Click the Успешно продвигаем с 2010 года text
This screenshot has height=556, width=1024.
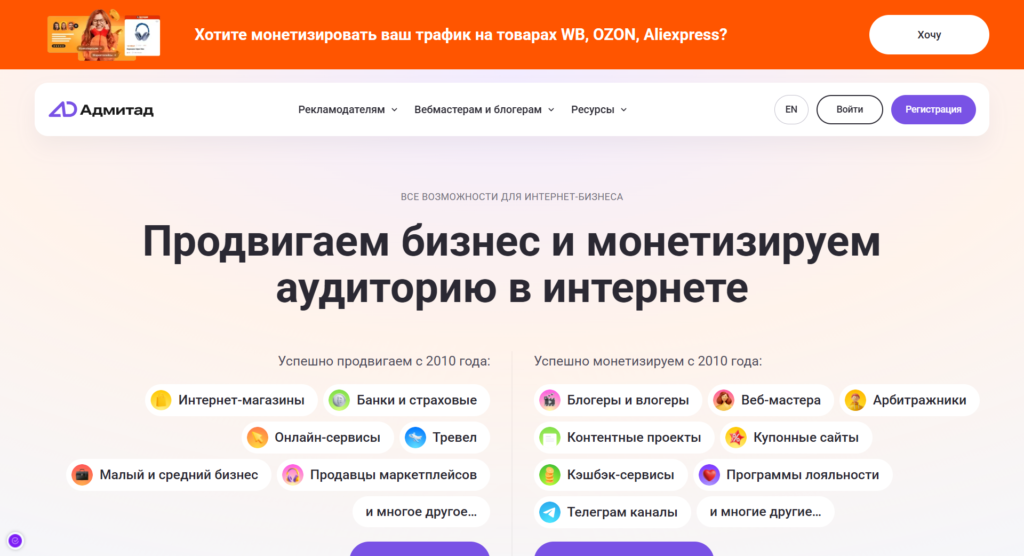click(384, 361)
